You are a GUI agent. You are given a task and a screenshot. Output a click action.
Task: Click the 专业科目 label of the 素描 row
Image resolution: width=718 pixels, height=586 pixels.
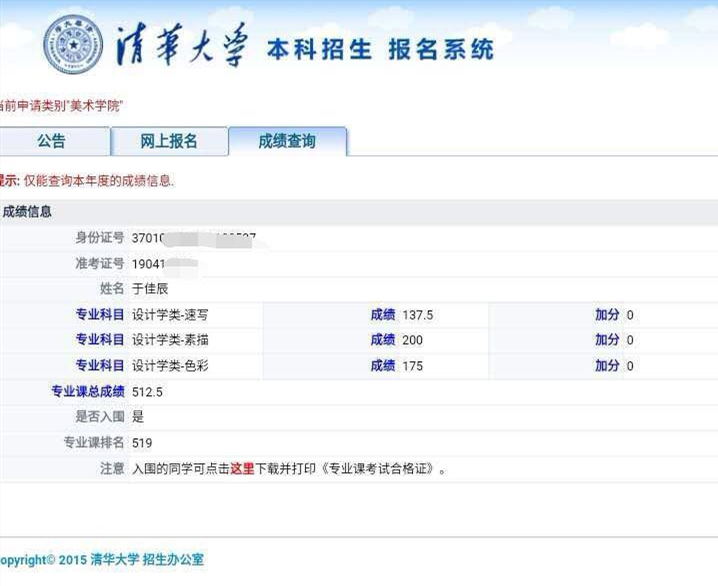[x=100, y=340]
